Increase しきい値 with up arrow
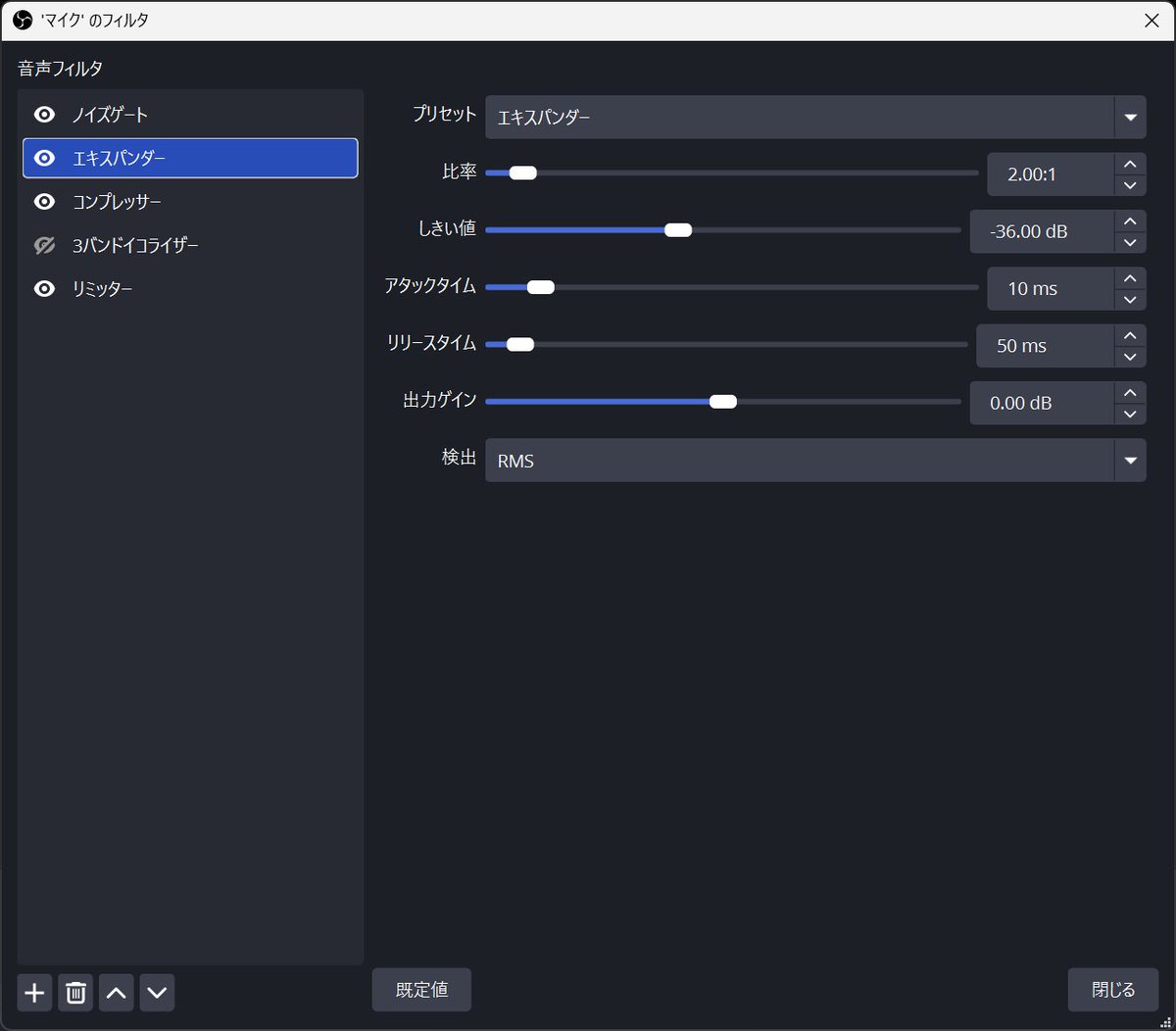 pyautogui.click(x=1130, y=221)
